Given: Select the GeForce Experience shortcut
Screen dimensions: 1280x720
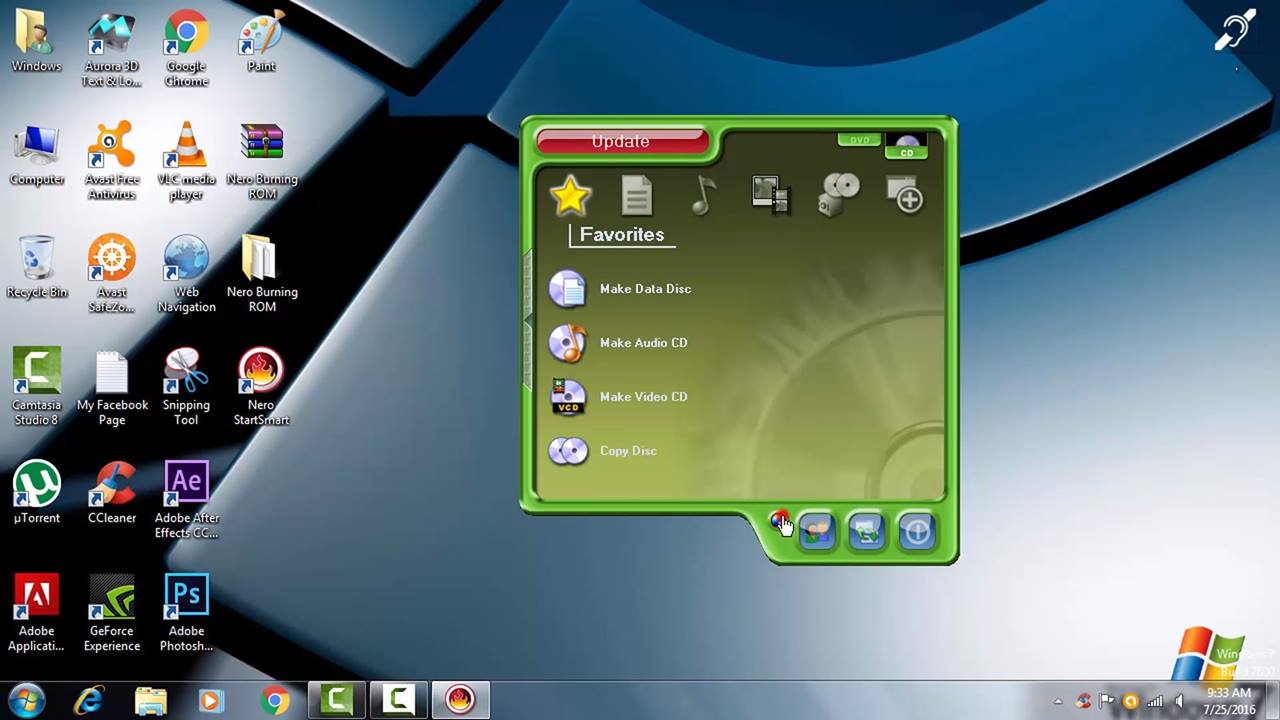Looking at the screenshot, I should [111, 613].
